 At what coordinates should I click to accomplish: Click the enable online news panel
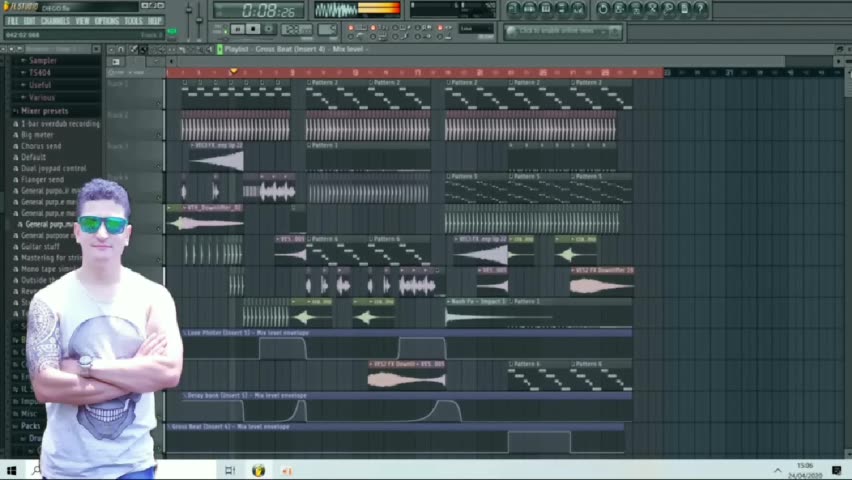click(561, 31)
